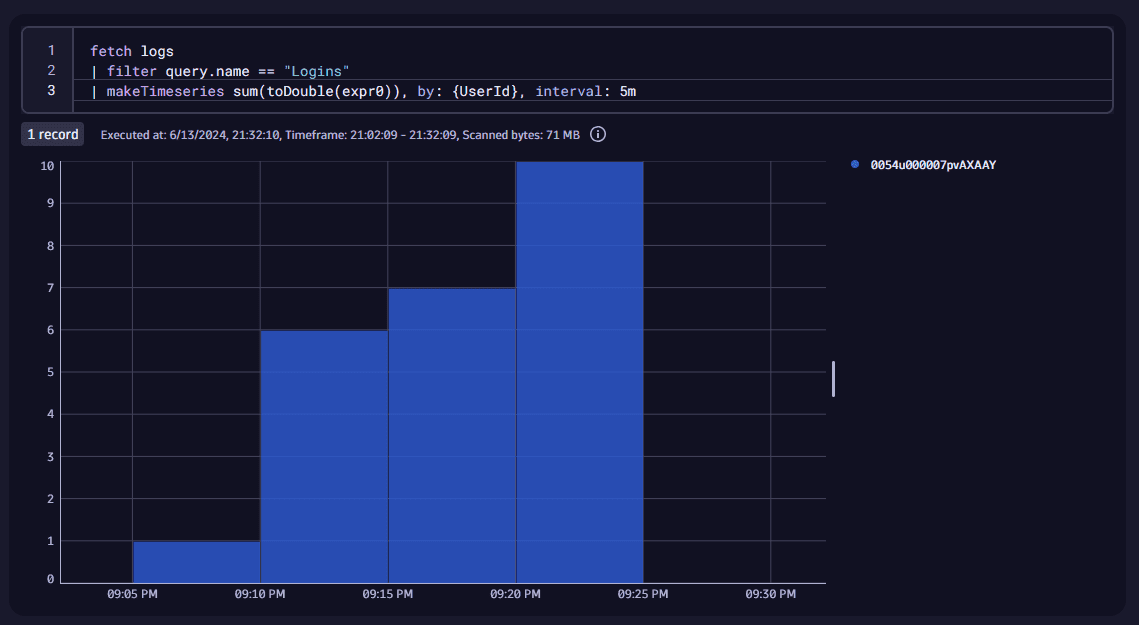Click the "interval: 5m" parameter in the query
This screenshot has width=1139, height=625.
click(586, 92)
